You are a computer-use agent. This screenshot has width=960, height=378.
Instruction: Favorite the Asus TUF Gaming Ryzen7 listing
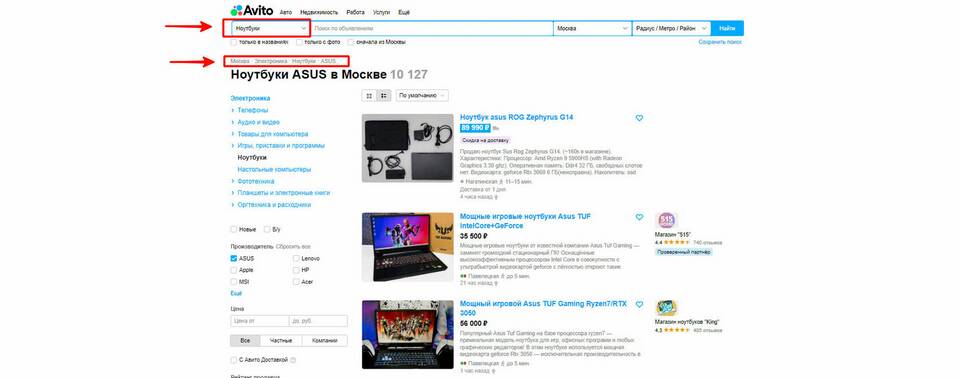coord(639,304)
